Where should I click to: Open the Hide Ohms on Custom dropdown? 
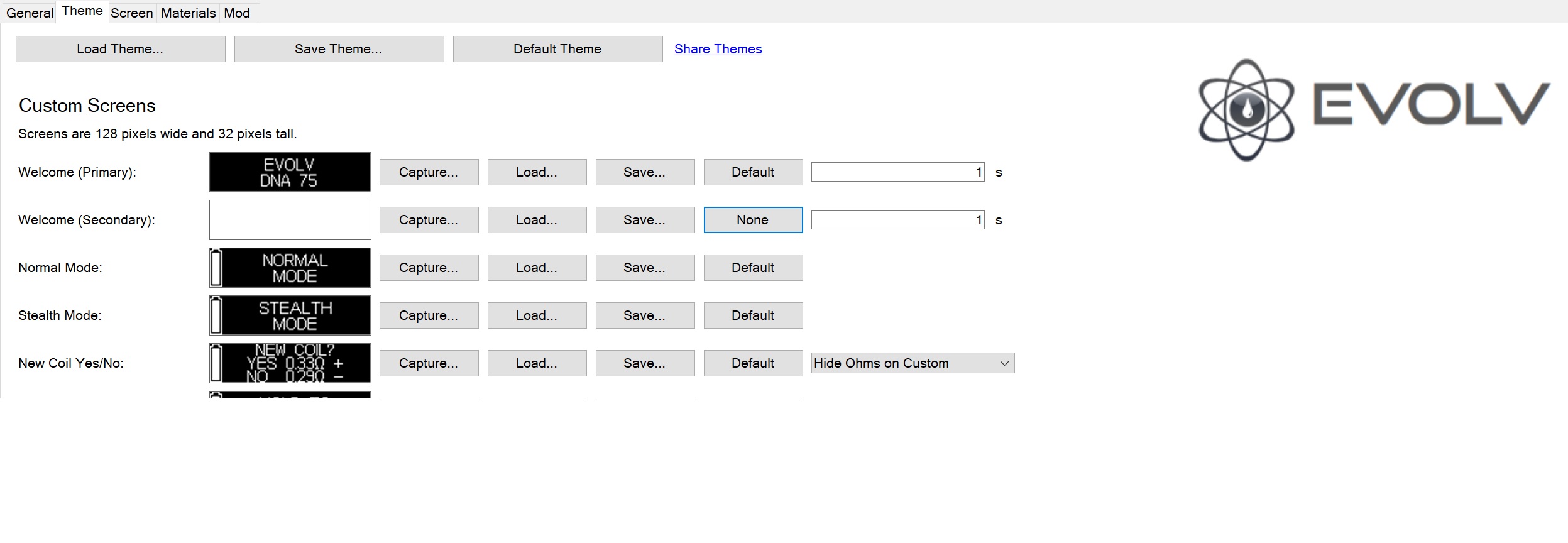coord(912,363)
